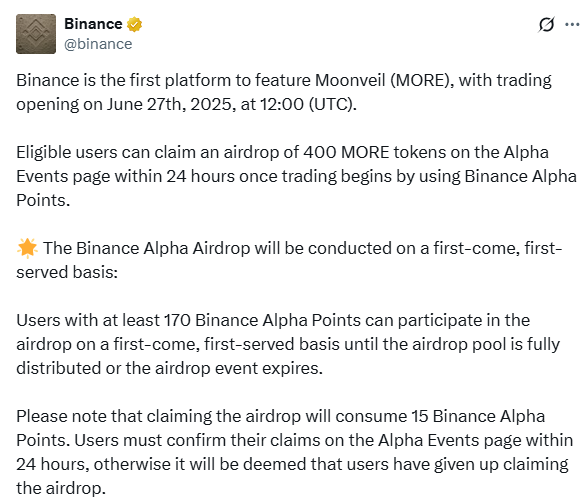Click the gold verified badge
Screen dimensions: 584x500
click(x=134, y=25)
